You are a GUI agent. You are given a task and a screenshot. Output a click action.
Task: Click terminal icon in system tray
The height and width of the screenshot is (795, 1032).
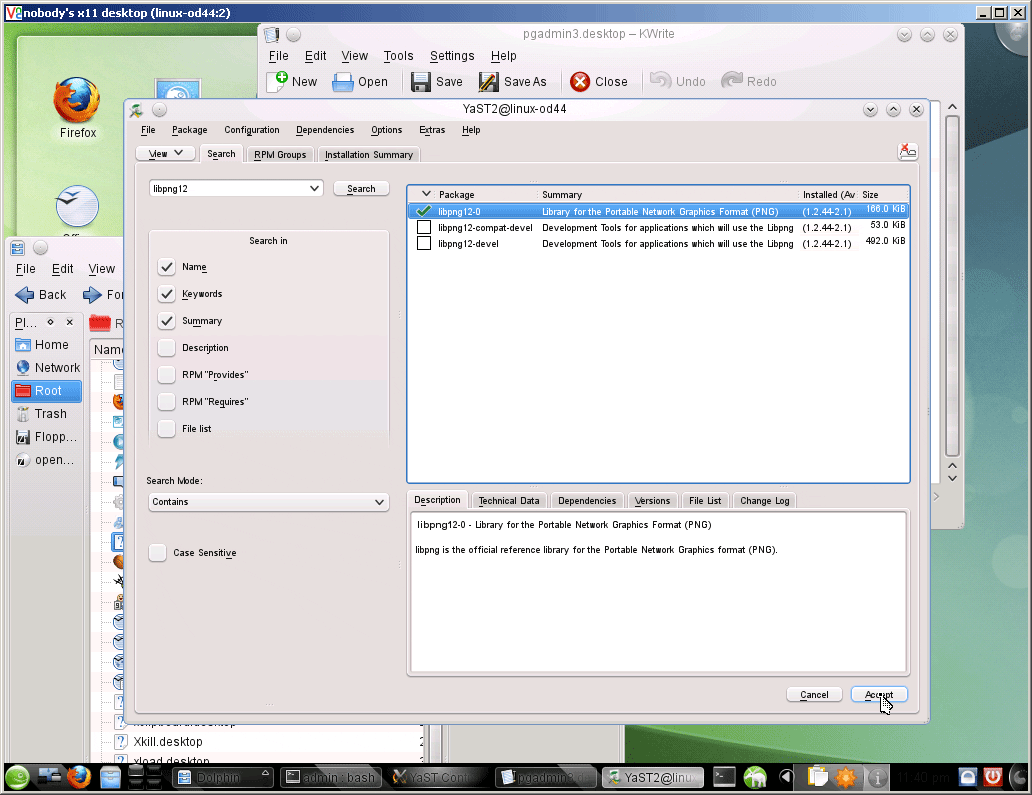click(x=725, y=777)
